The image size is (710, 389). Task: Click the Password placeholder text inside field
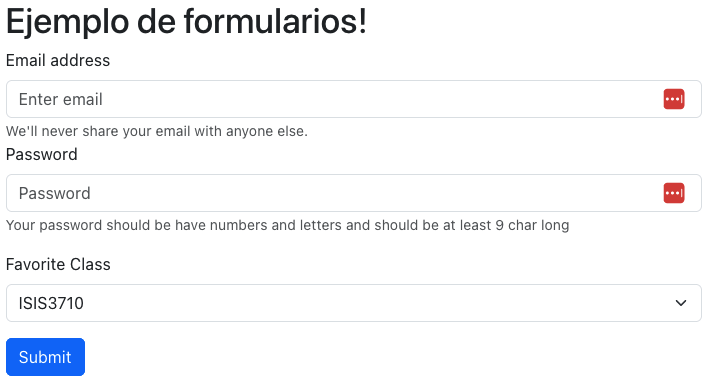click(55, 194)
